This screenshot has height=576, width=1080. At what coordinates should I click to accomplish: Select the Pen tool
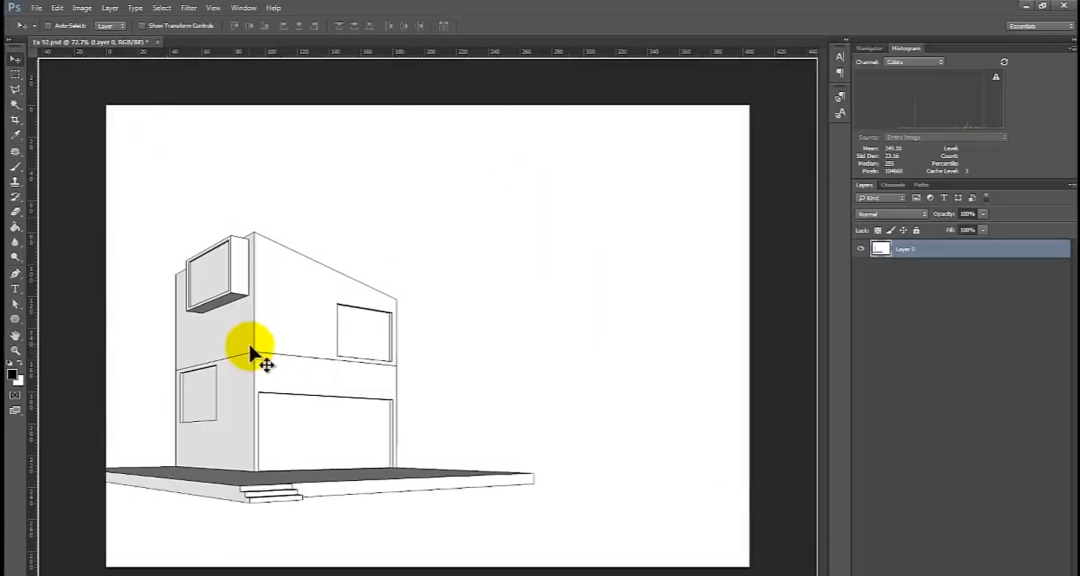click(x=15, y=274)
